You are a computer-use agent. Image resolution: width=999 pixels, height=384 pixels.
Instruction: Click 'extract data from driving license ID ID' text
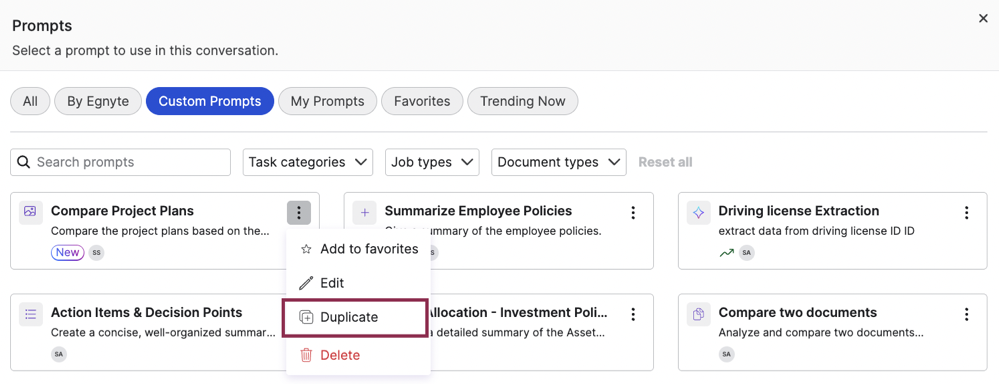pyautogui.click(x=817, y=231)
